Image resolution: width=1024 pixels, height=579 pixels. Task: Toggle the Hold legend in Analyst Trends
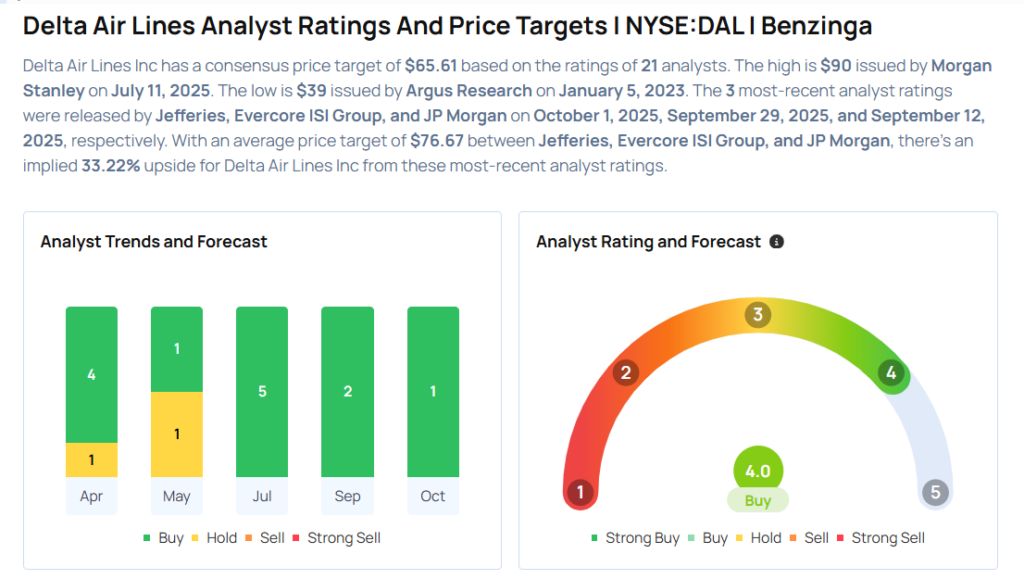214,538
